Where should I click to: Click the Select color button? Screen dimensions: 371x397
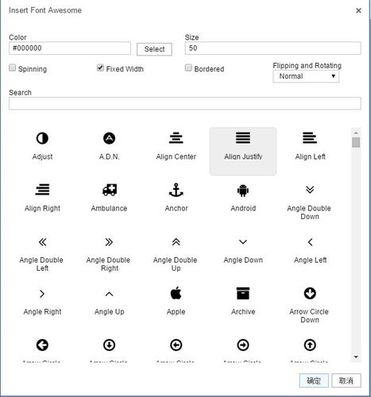pyautogui.click(x=154, y=49)
